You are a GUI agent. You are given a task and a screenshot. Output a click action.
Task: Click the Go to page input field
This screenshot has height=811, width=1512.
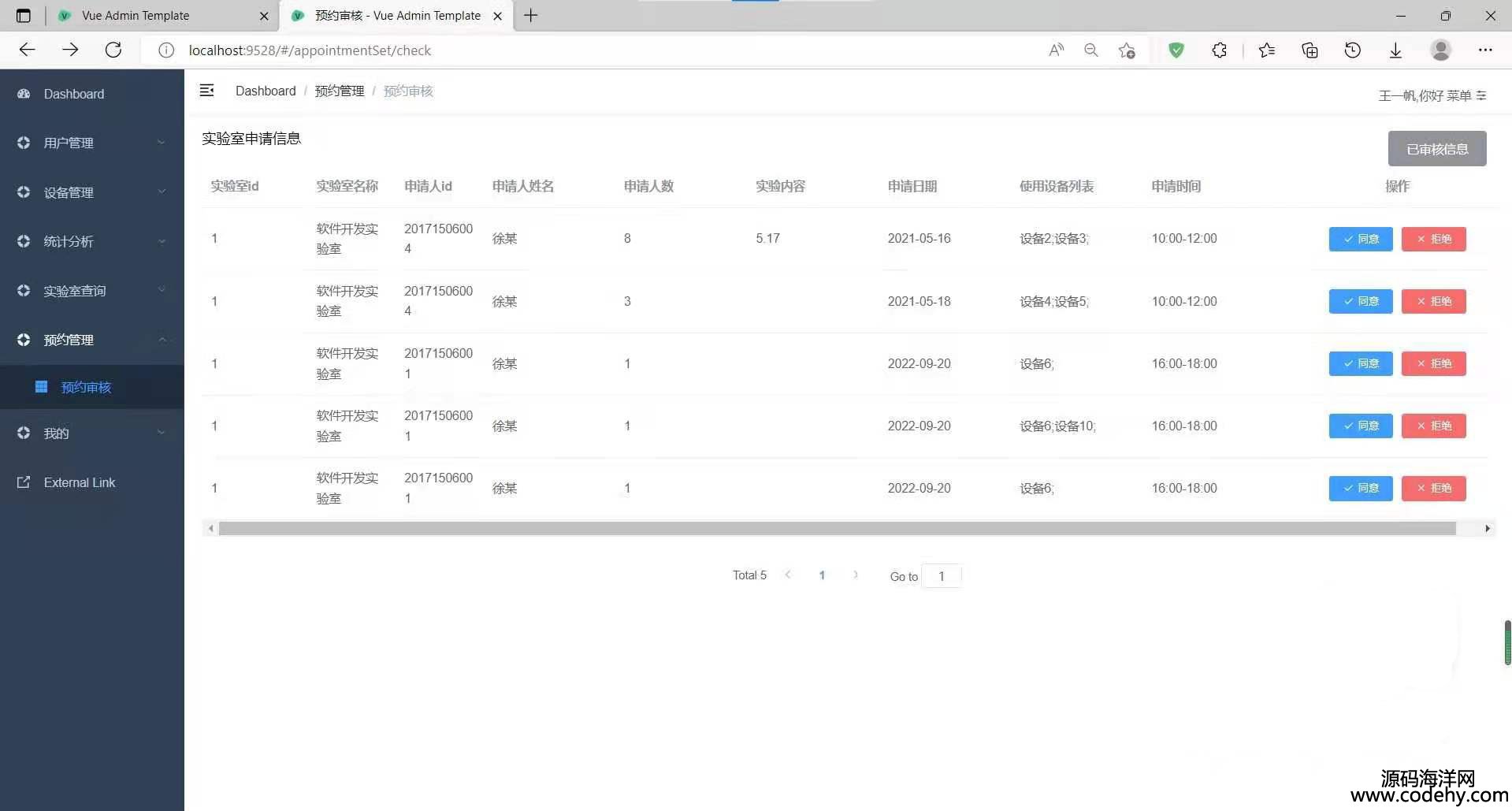point(941,576)
